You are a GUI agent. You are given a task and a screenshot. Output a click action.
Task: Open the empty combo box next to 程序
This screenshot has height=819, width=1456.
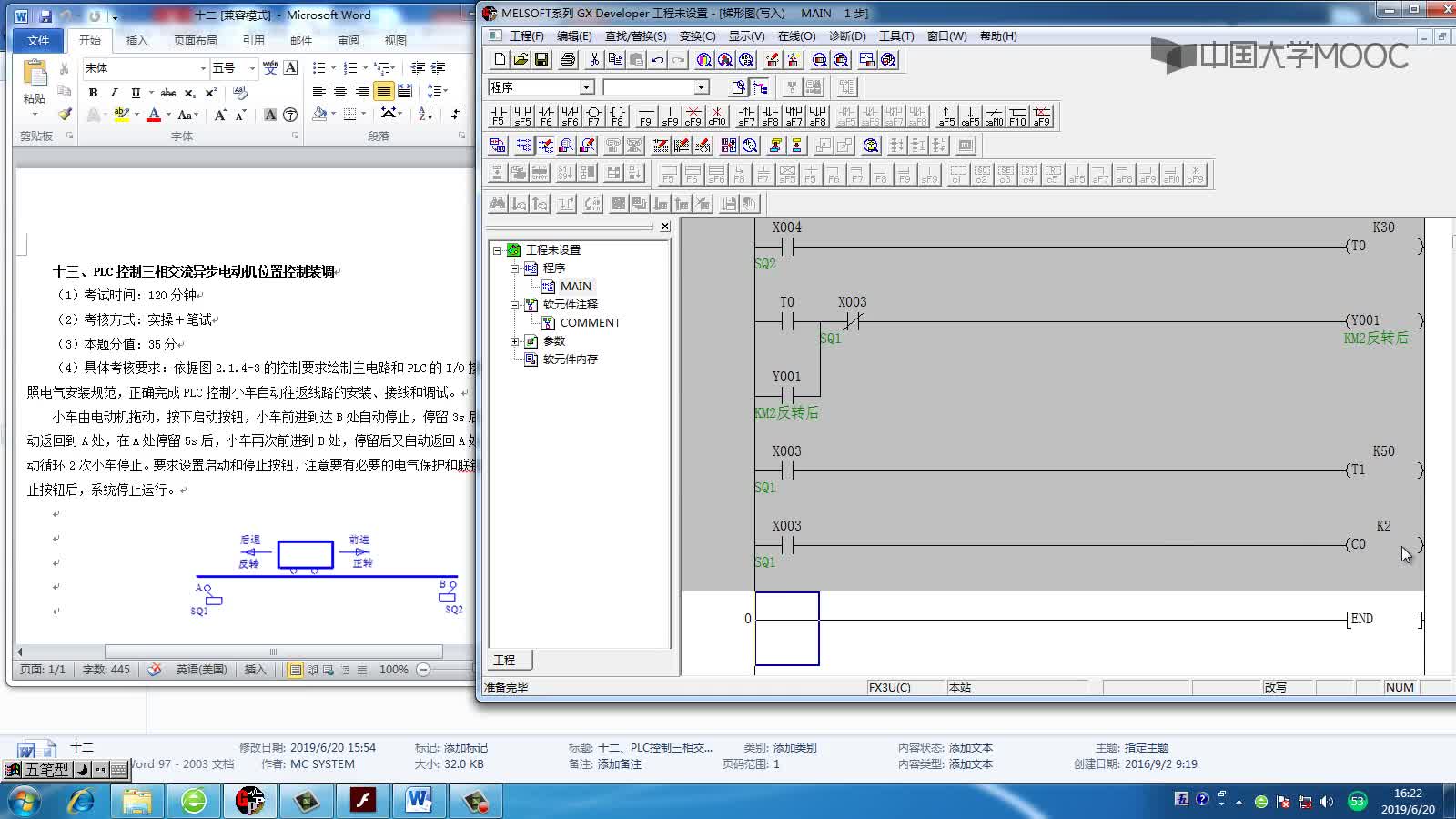pyautogui.click(x=702, y=87)
